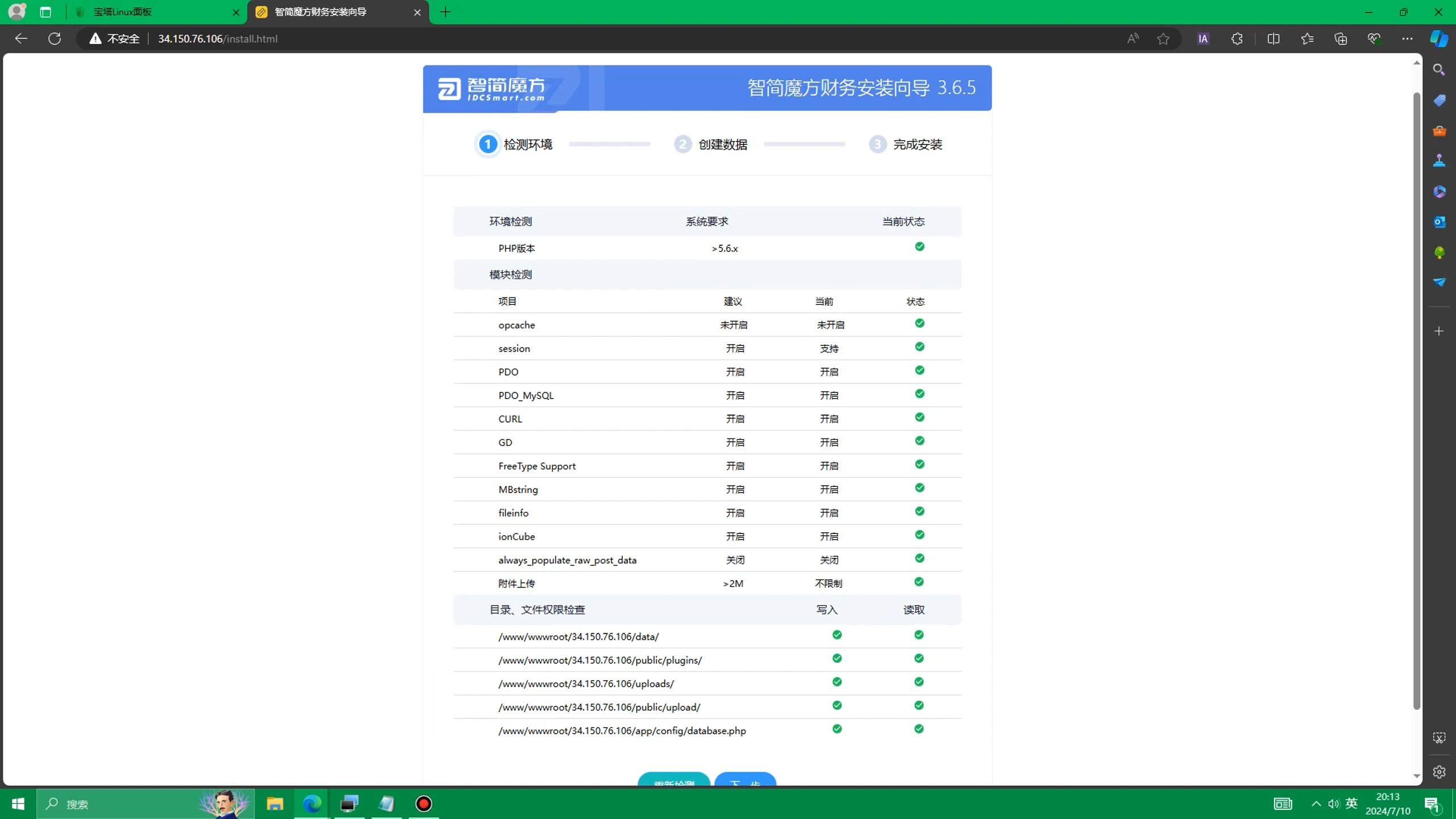
Task: Click the PDO_MySQL row label
Action: (526, 395)
